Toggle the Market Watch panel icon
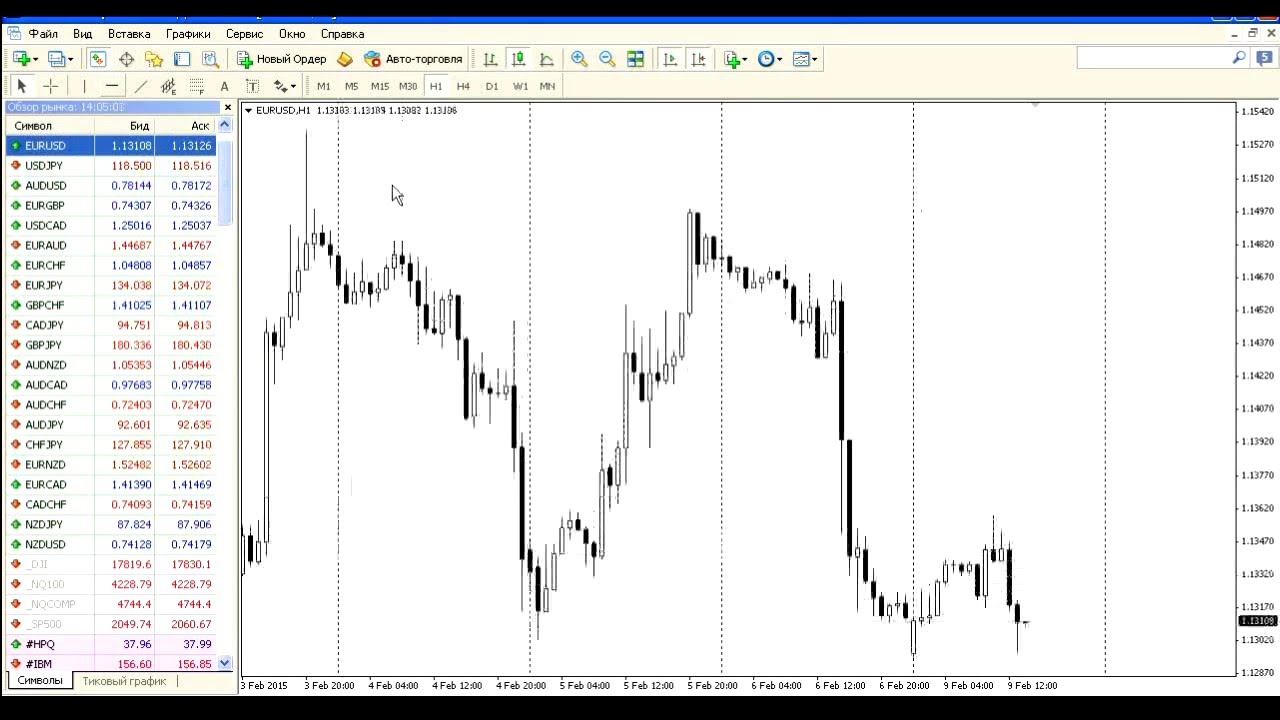This screenshot has height=720, width=1280. [x=98, y=59]
